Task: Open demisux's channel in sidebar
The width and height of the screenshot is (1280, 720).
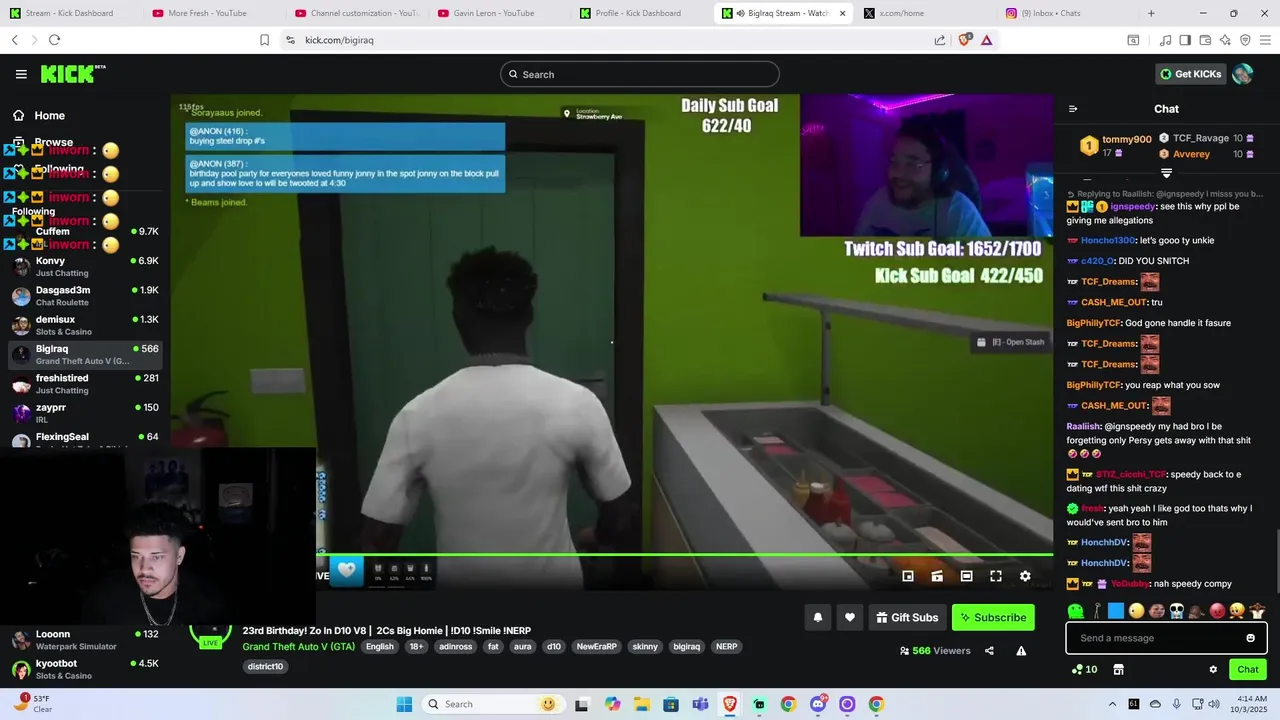Action: coord(86,325)
